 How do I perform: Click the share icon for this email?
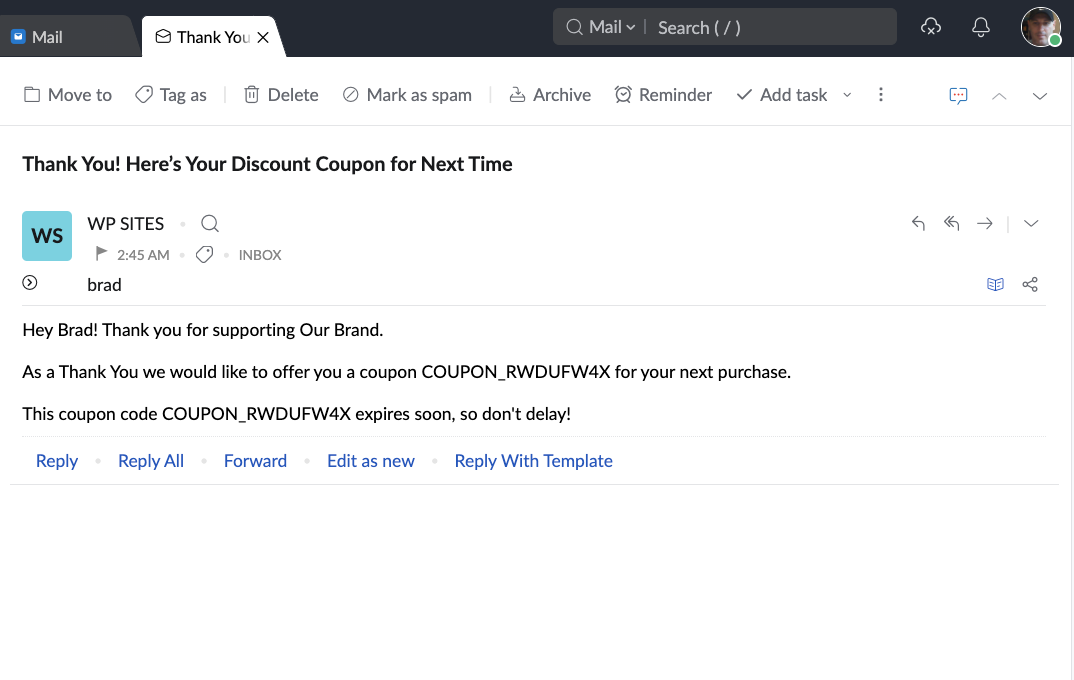1030,285
